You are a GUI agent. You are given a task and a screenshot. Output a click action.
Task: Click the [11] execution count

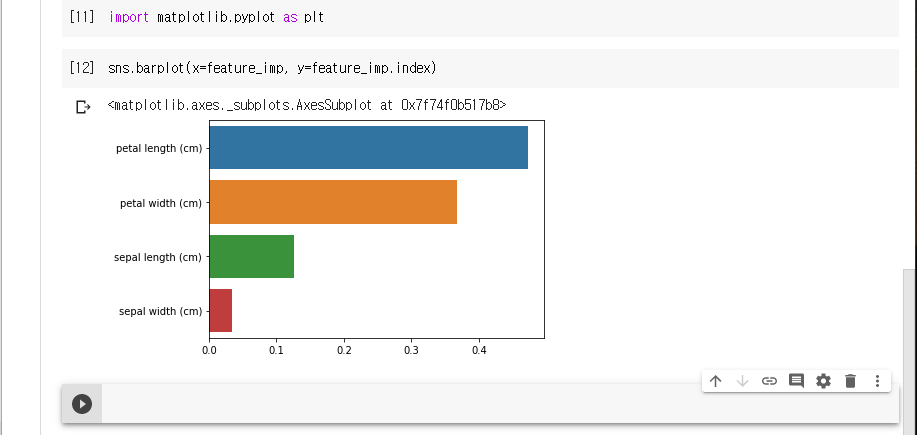[x=81, y=18]
